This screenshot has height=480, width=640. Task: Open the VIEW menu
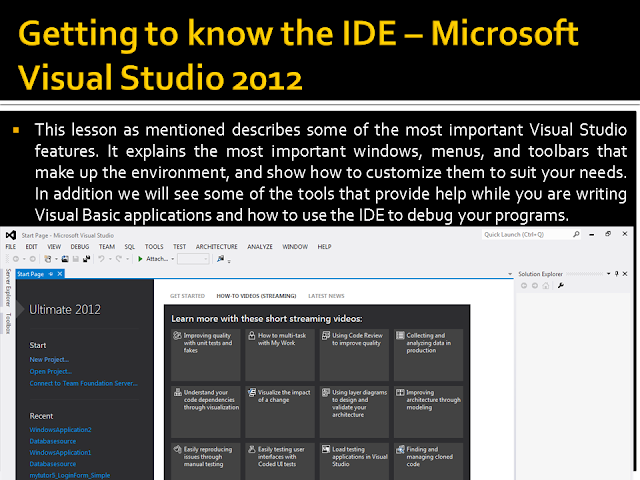tap(54, 247)
